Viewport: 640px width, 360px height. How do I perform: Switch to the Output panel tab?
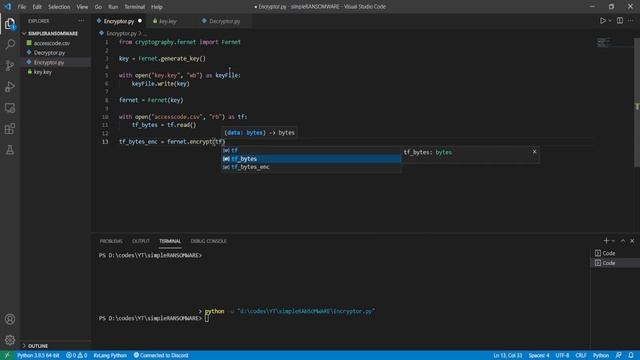141,241
